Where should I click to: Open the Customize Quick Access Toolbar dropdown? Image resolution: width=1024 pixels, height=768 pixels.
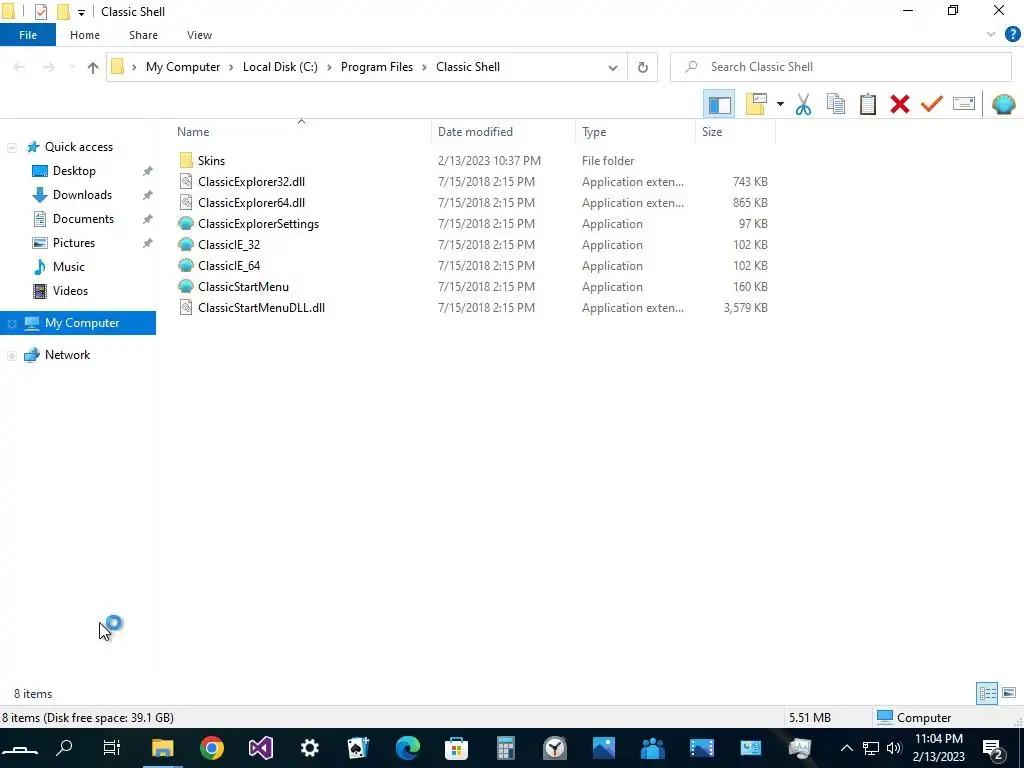pyautogui.click(x=81, y=12)
